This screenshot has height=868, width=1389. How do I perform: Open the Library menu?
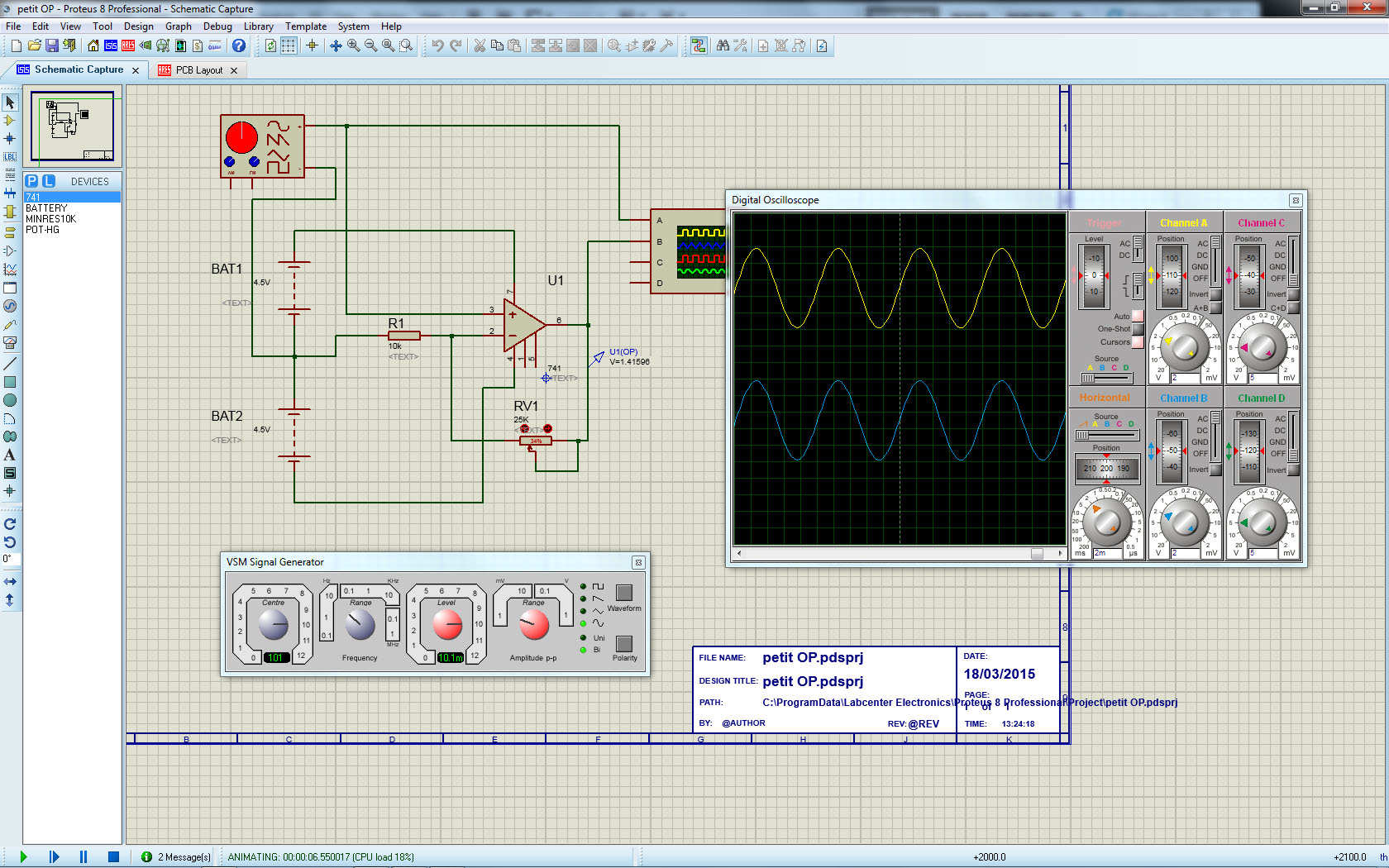pyautogui.click(x=258, y=26)
